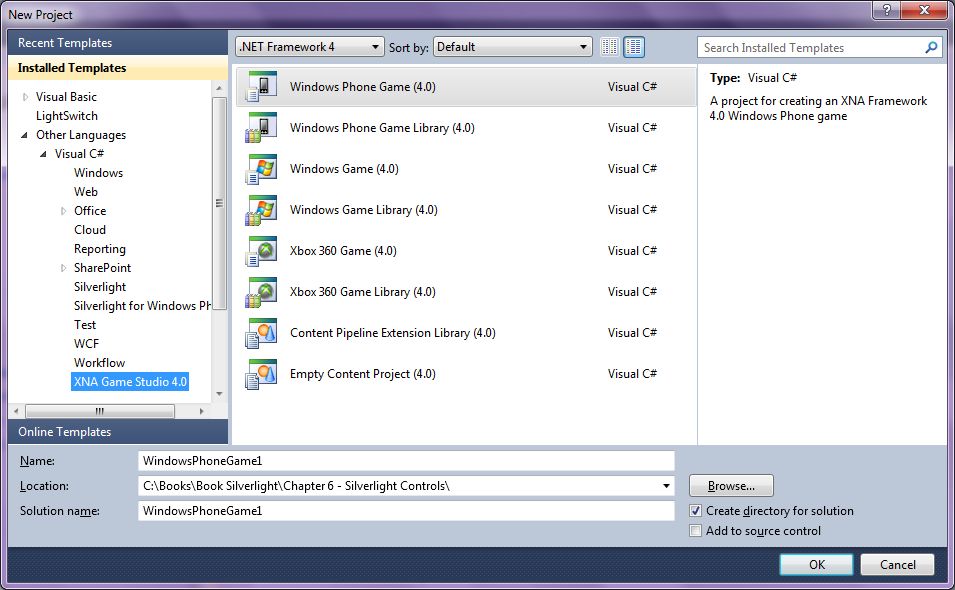This screenshot has height=590, width=955.
Task: Select the Windows Game (4.0) template name
Action: 344,169
